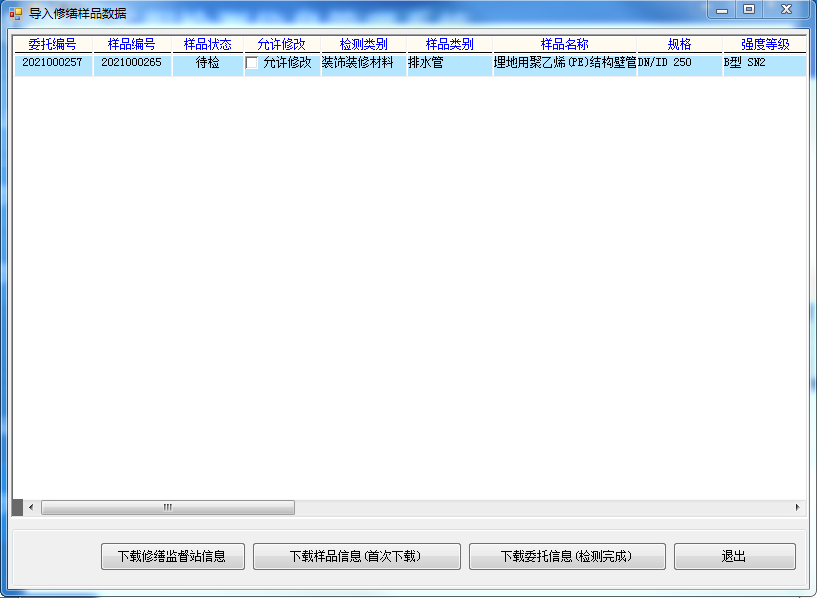The image size is (817, 598).
Task: Click the horizontal scrollbar's left arrow
Action: pos(31,508)
